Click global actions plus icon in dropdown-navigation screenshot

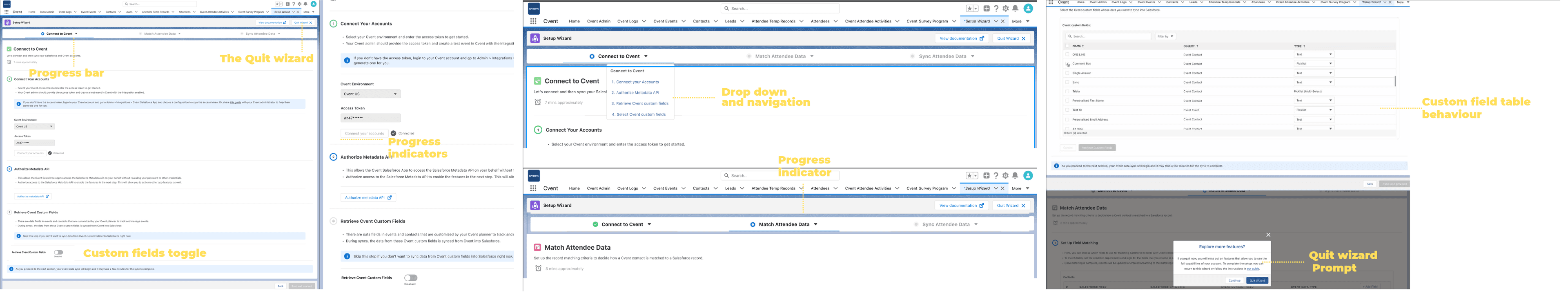tap(987, 9)
